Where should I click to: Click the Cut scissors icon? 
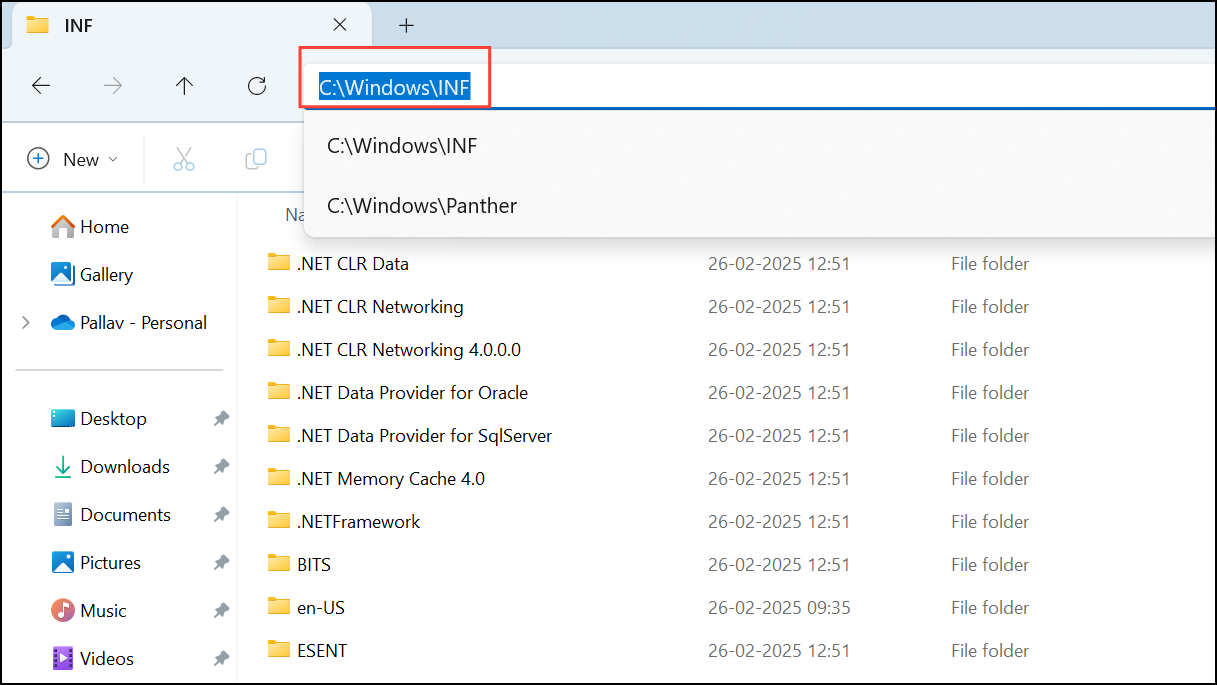click(x=184, y=159)
